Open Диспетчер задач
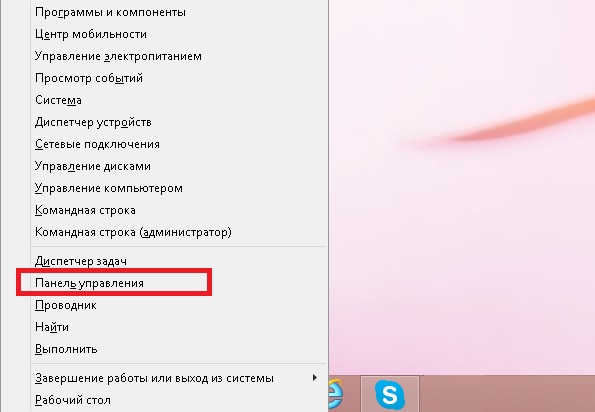 178,261
